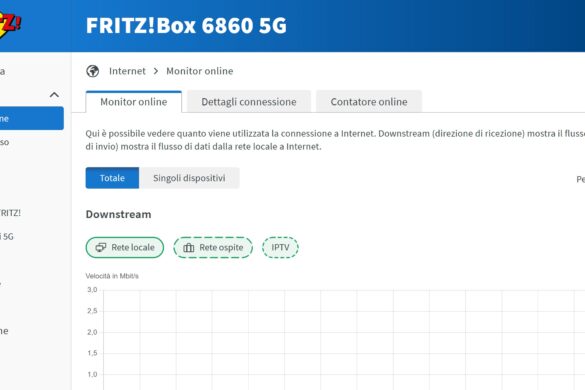Click the 2,0 value on chart axis
Image resolution: width=585 pixels, height=390 pixels.
(92, 332)
